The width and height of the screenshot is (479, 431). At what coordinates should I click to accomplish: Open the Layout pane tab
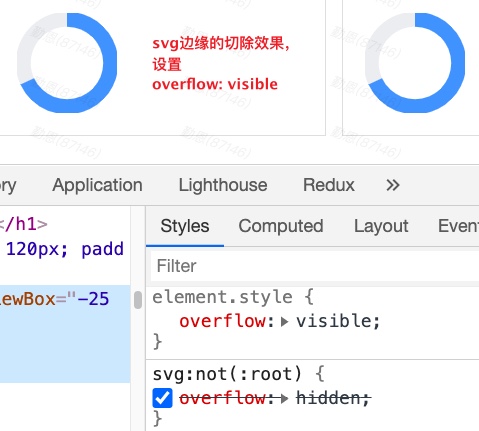[x=381, y=226]
